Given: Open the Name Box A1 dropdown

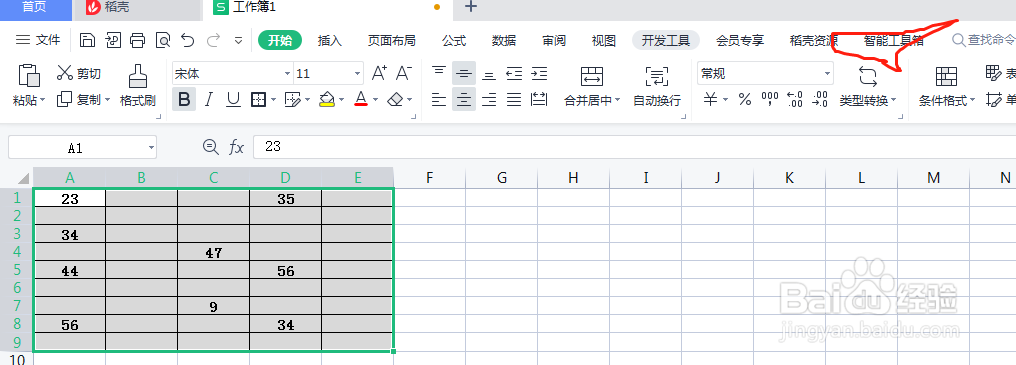Looking at the screenshot, I should pyautogui.click(x=151, y=148).
